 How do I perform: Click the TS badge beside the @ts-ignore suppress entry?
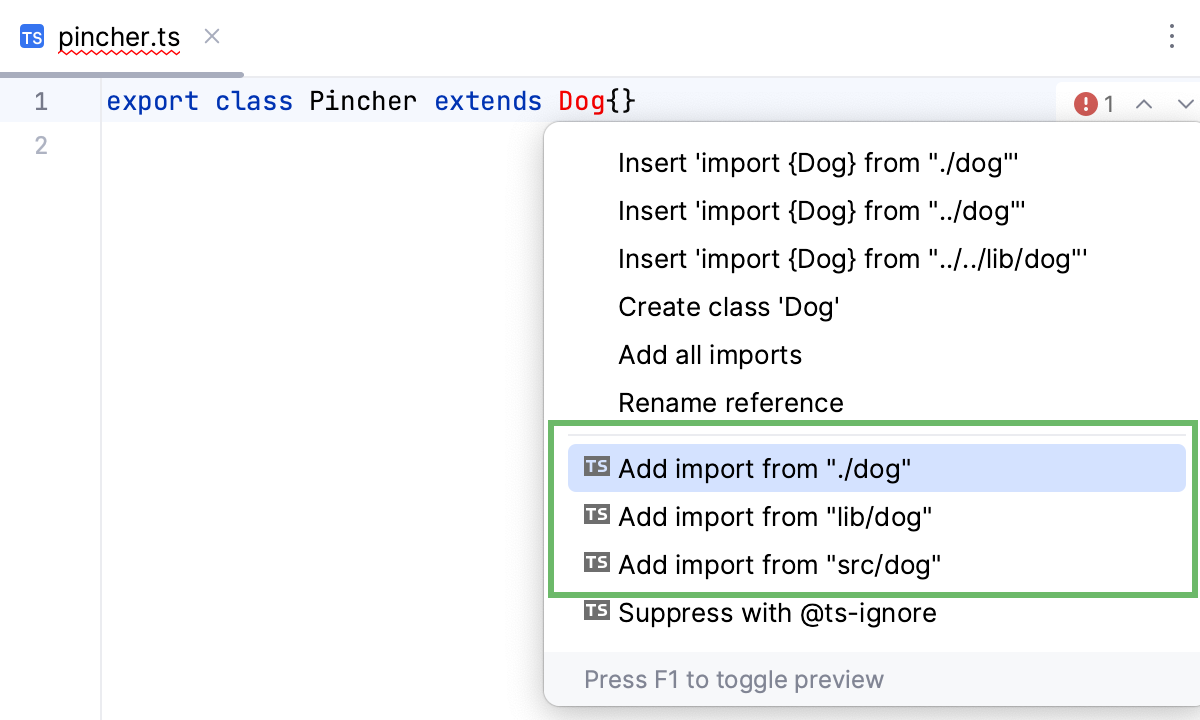pos(596,611)
